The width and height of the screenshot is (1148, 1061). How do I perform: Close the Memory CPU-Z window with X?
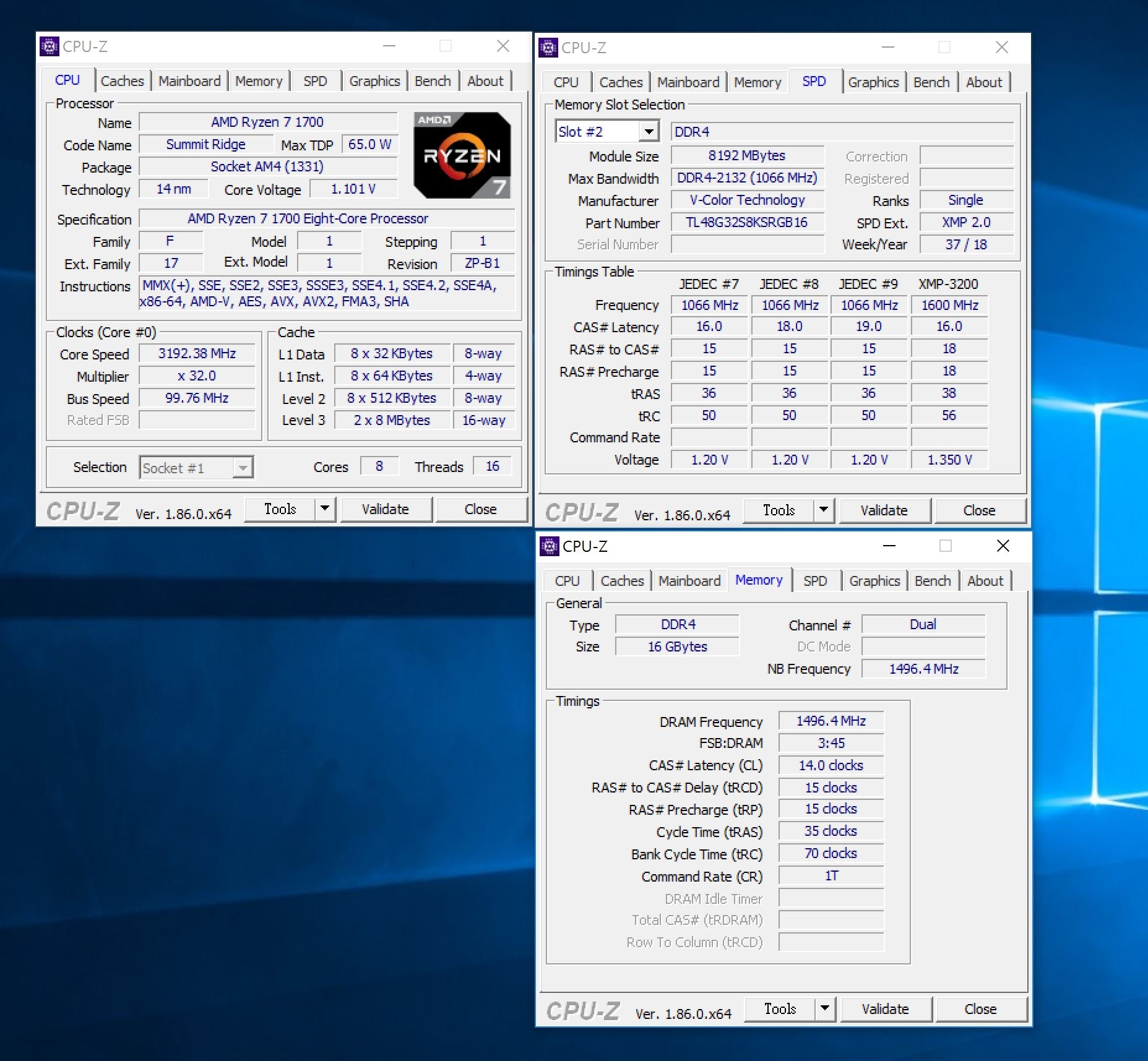pos(1003,546)
